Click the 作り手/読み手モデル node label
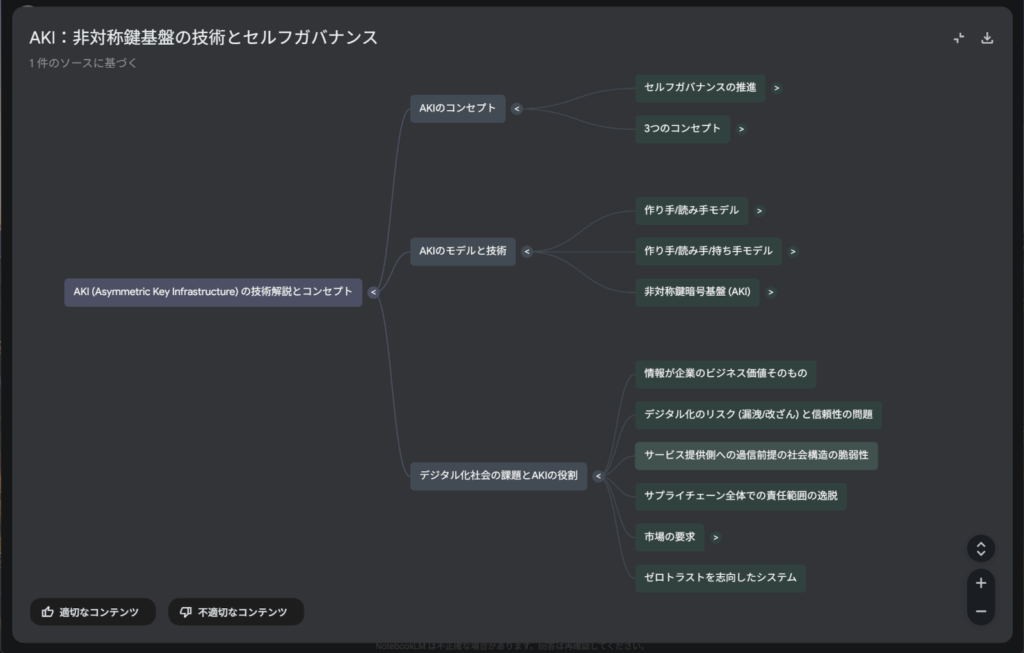The image size is (1024, 653). point(691,211)
